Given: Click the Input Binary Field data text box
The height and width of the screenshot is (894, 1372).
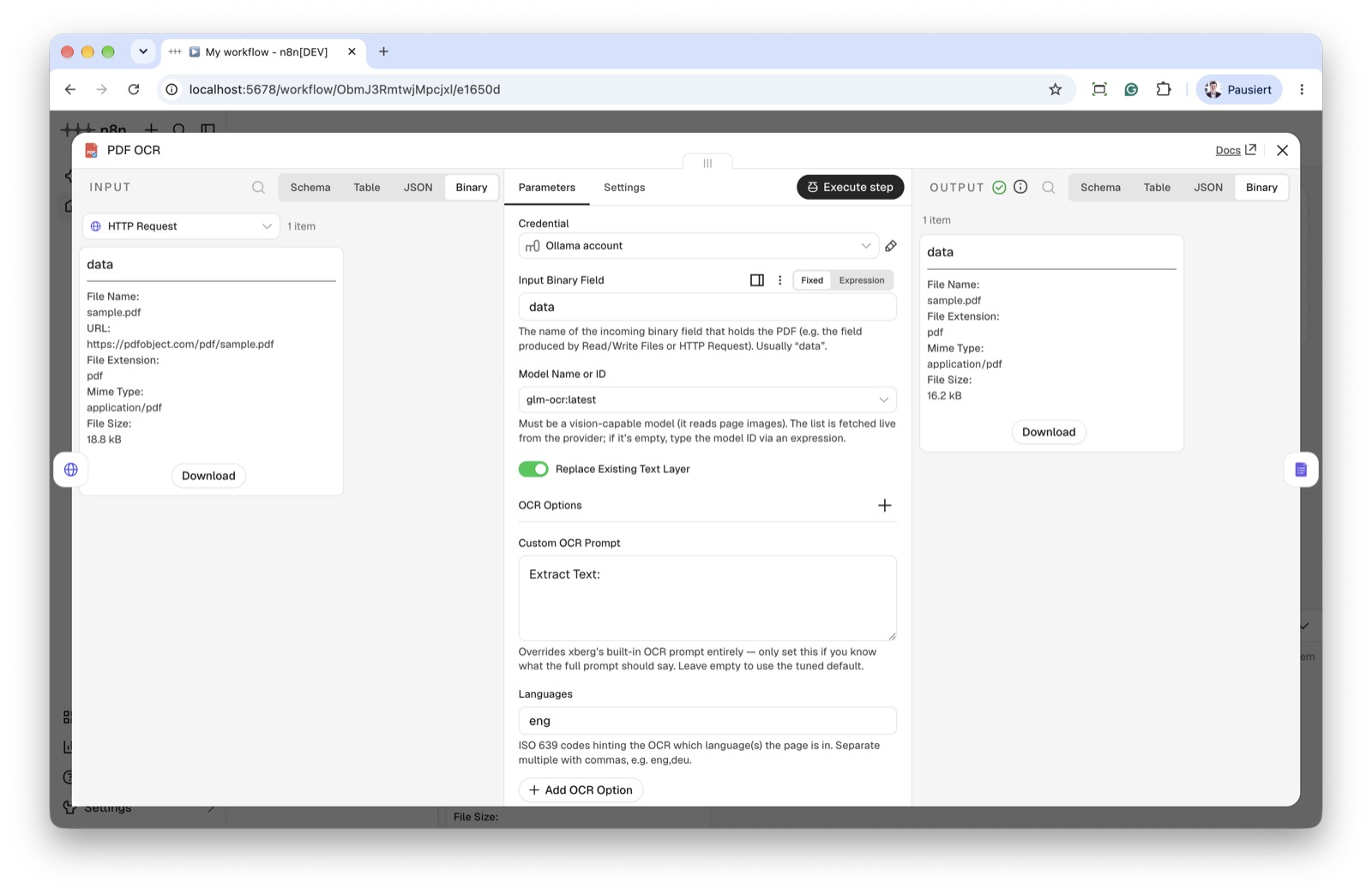Looking at the screenshot, I should pos(707,307).
